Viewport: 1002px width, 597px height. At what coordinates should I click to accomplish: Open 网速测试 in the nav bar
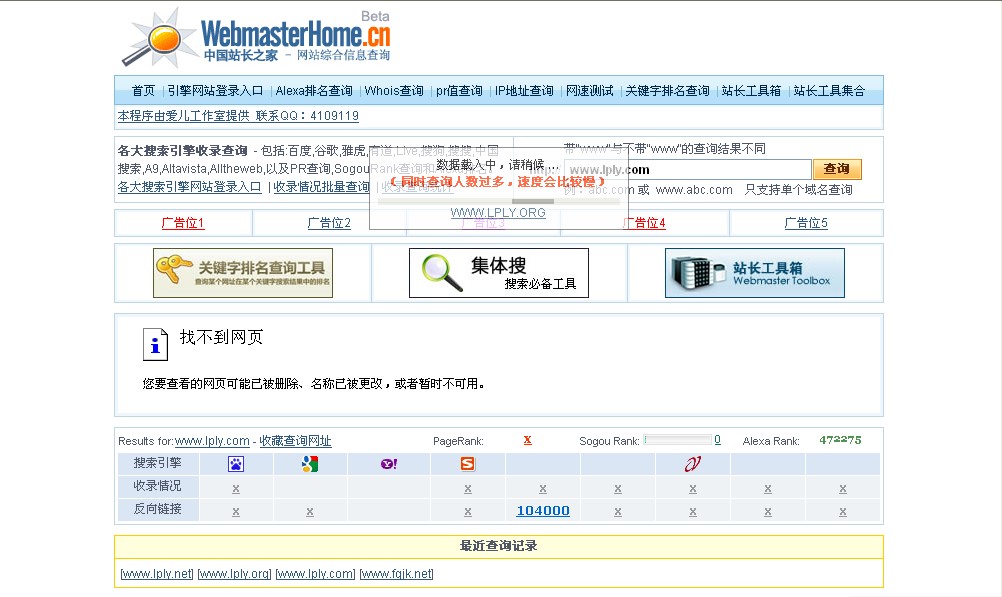(x=589, y=91)
